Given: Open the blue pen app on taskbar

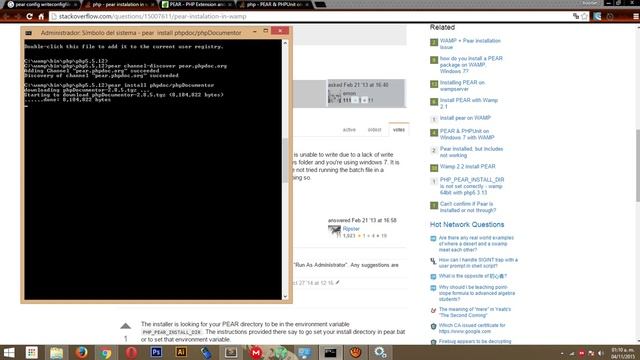Looking at the screenshot, I should (206, 352).
